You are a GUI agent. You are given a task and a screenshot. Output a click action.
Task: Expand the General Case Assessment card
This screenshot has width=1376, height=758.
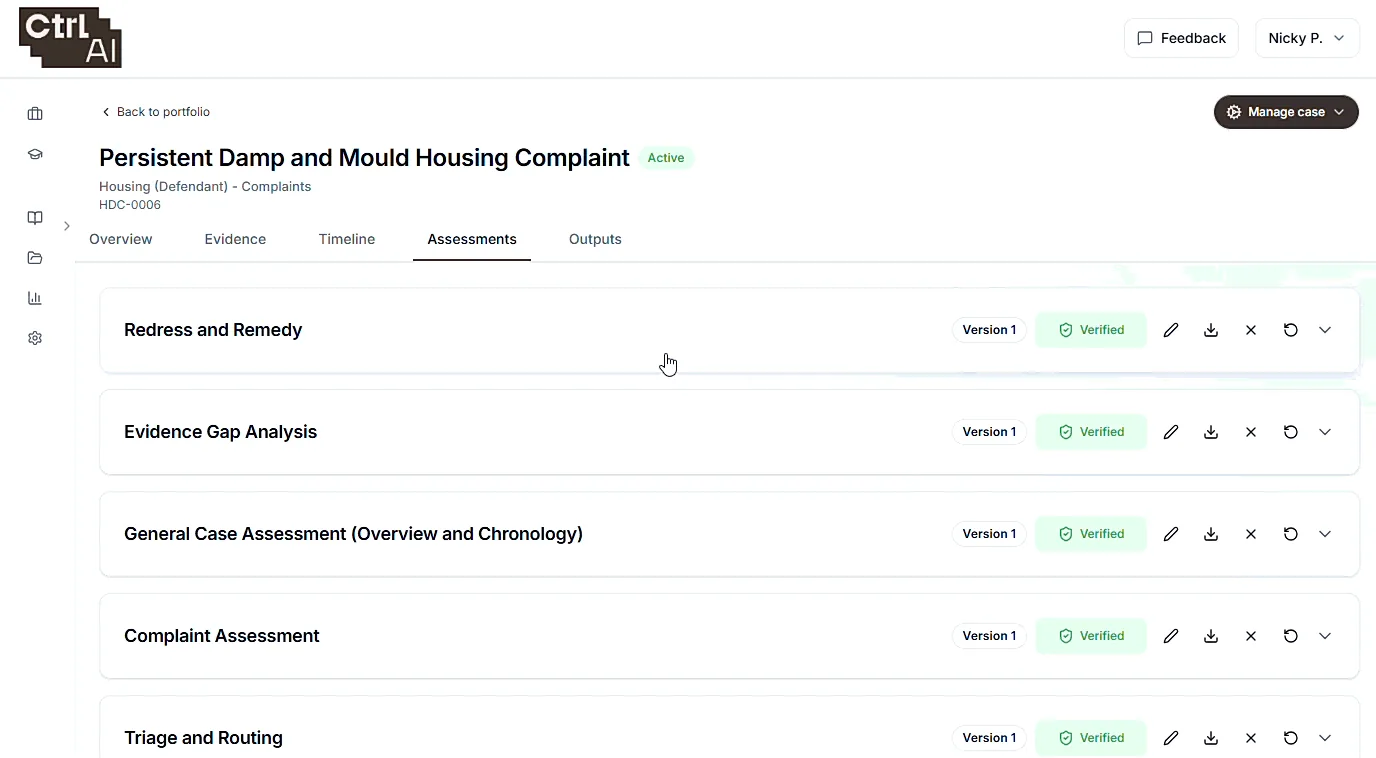tap(1325, 534)
